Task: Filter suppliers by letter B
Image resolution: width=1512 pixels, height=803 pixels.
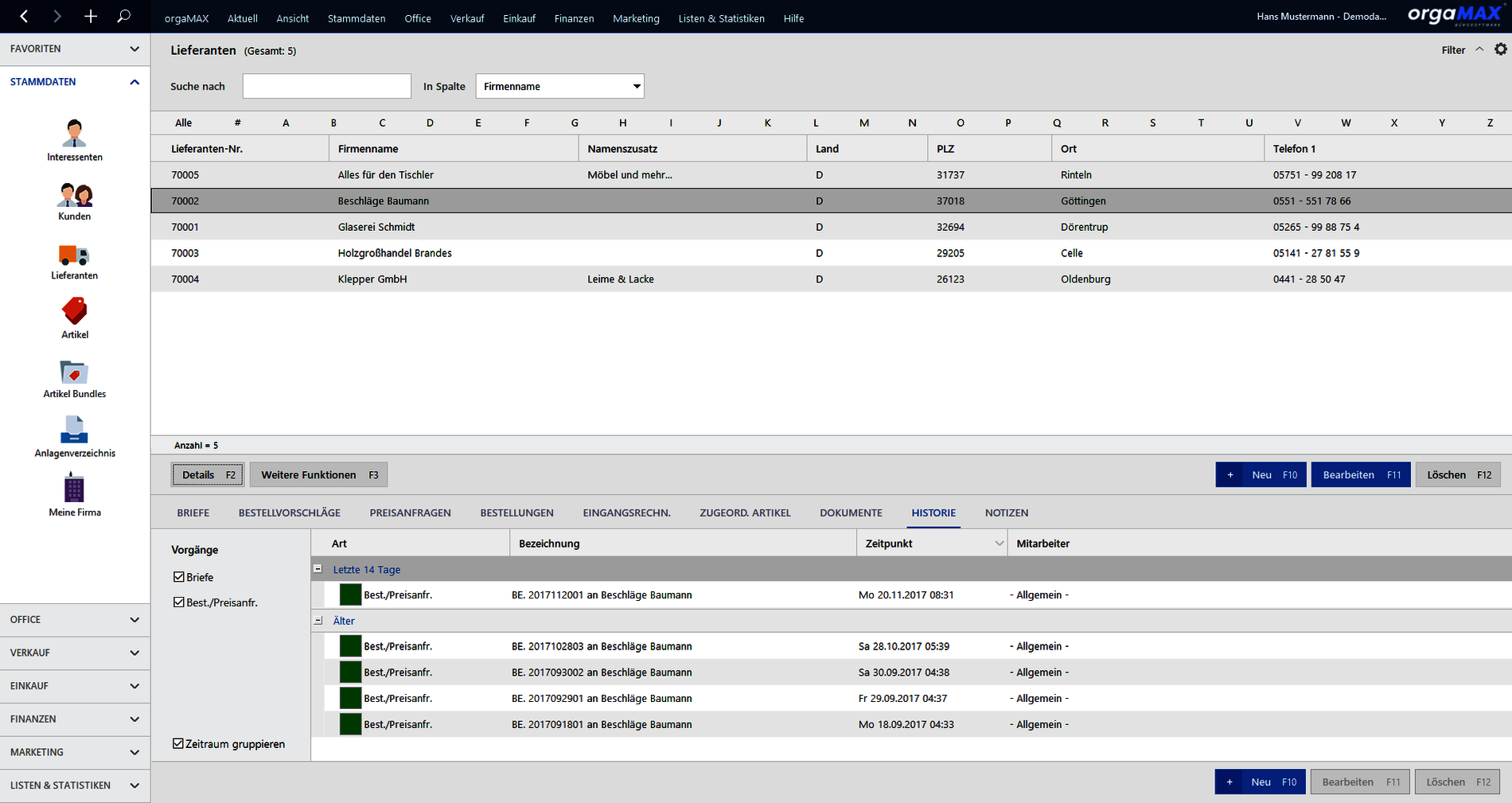Action: 333,123
